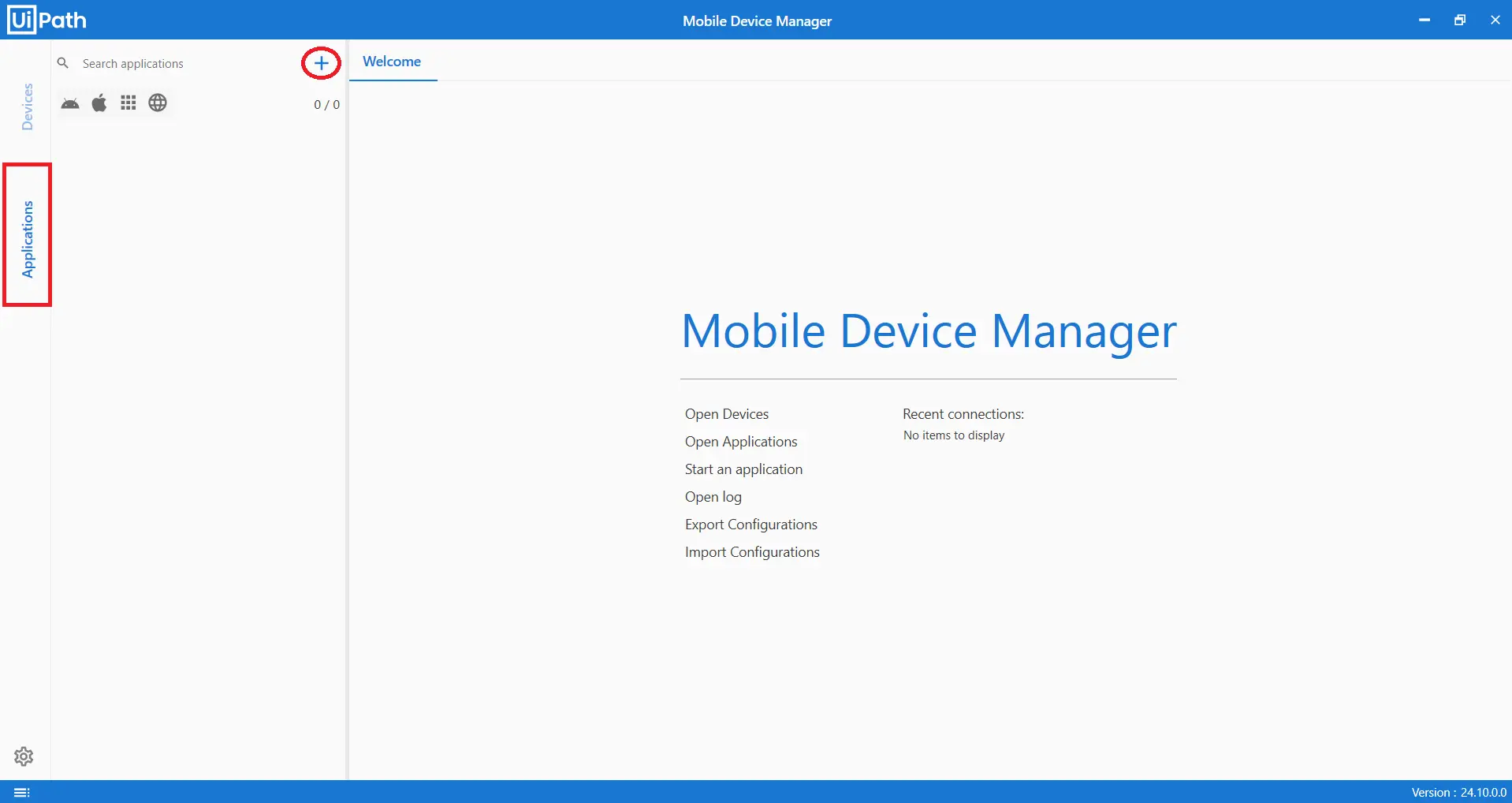
Task: Toggle the Apple iOS filter icon
Action: (x=99, y=103)
